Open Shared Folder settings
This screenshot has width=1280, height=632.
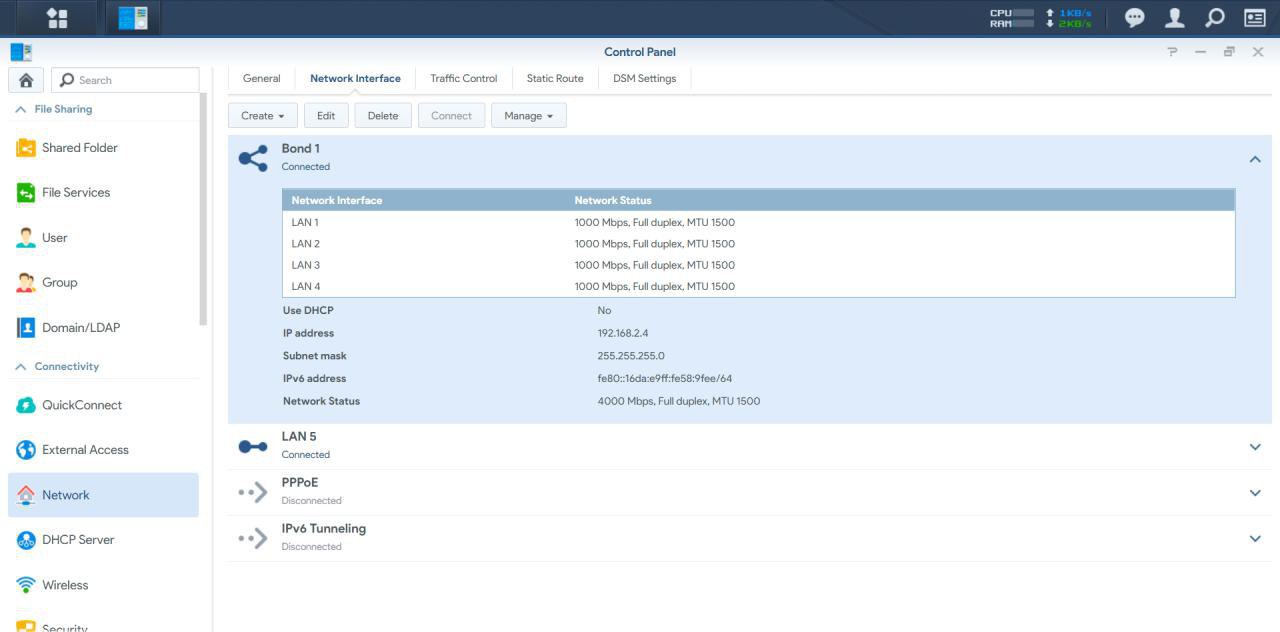tap(104, 148)
